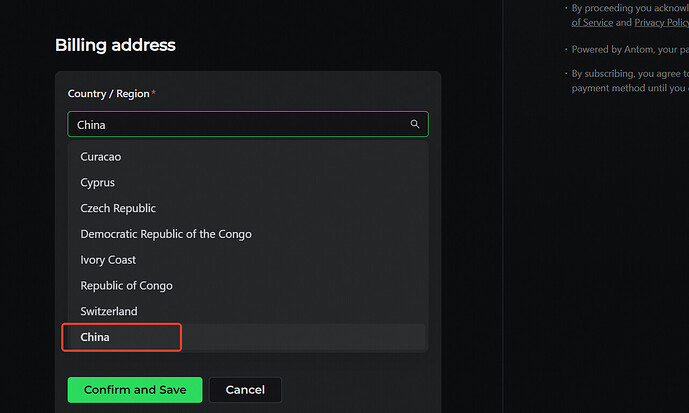Click the red required asterisk
This screenshot has width=689, height=413.
tap(154, 93)
